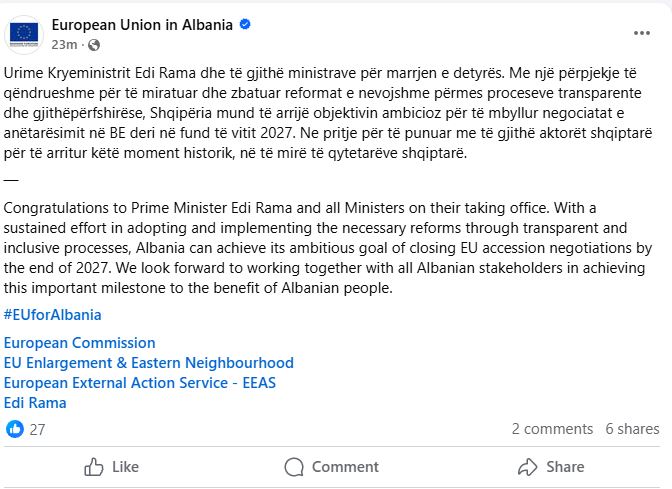Click the blue like reaction icon

pos(14,429)
